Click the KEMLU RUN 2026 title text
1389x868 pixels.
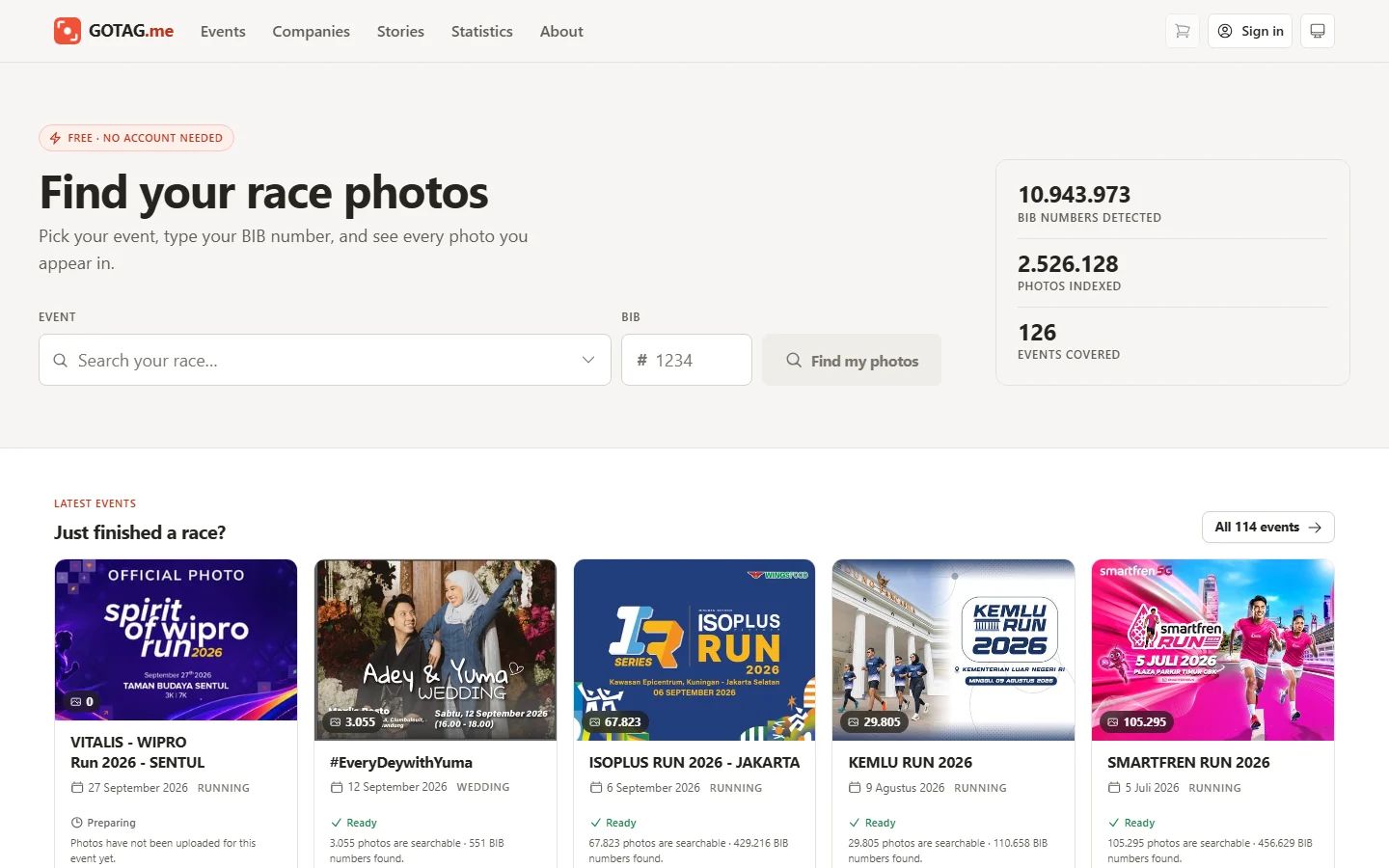(x=911, y=762)
